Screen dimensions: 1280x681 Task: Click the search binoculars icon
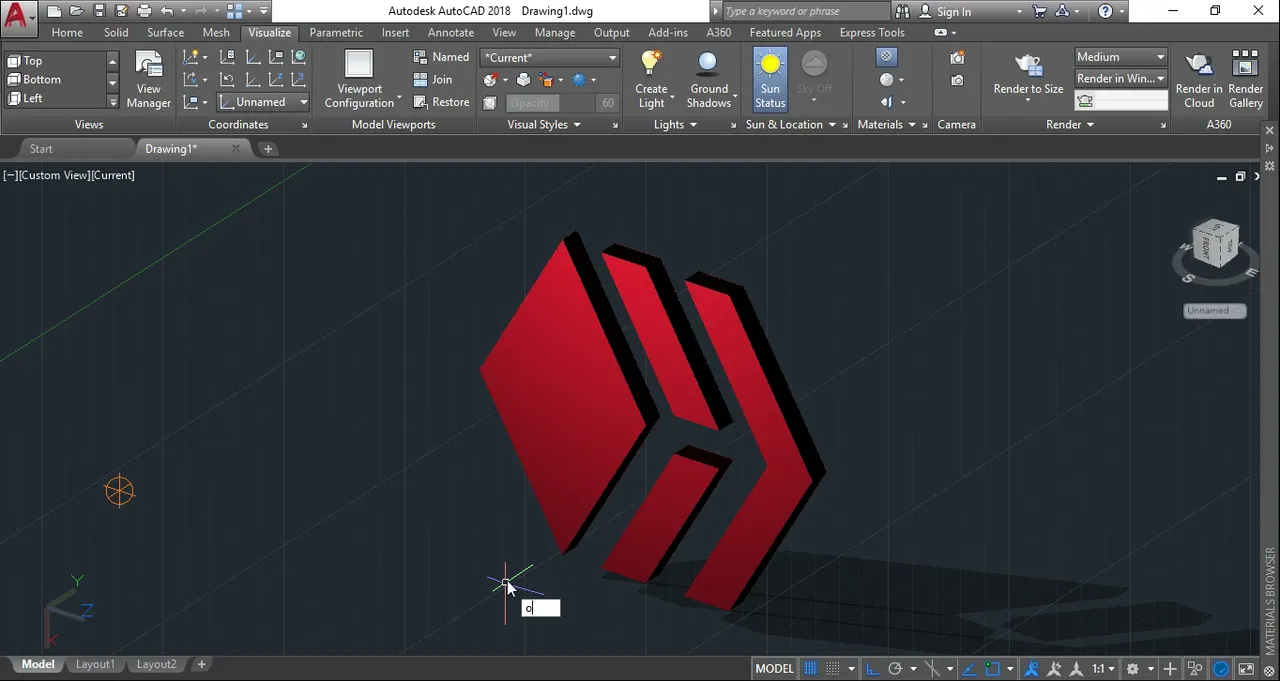click(902, 12)
